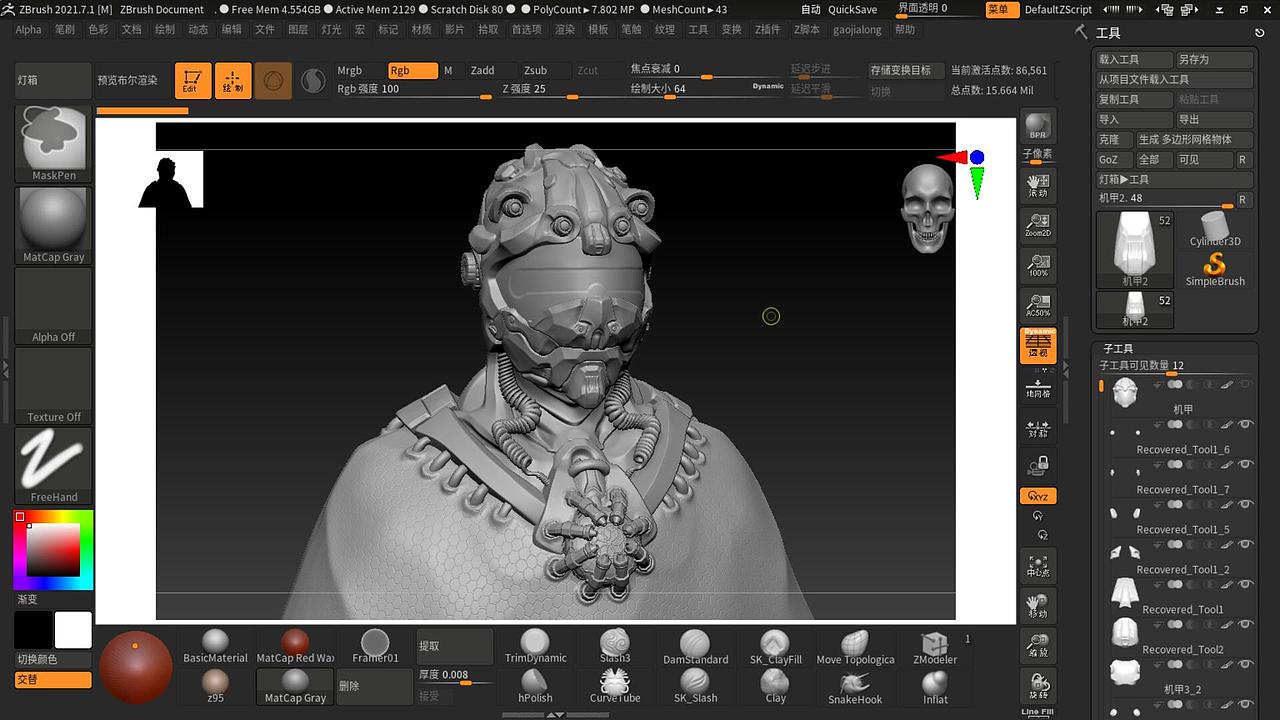Select the SK_ClayFill brush

[775, 646]
